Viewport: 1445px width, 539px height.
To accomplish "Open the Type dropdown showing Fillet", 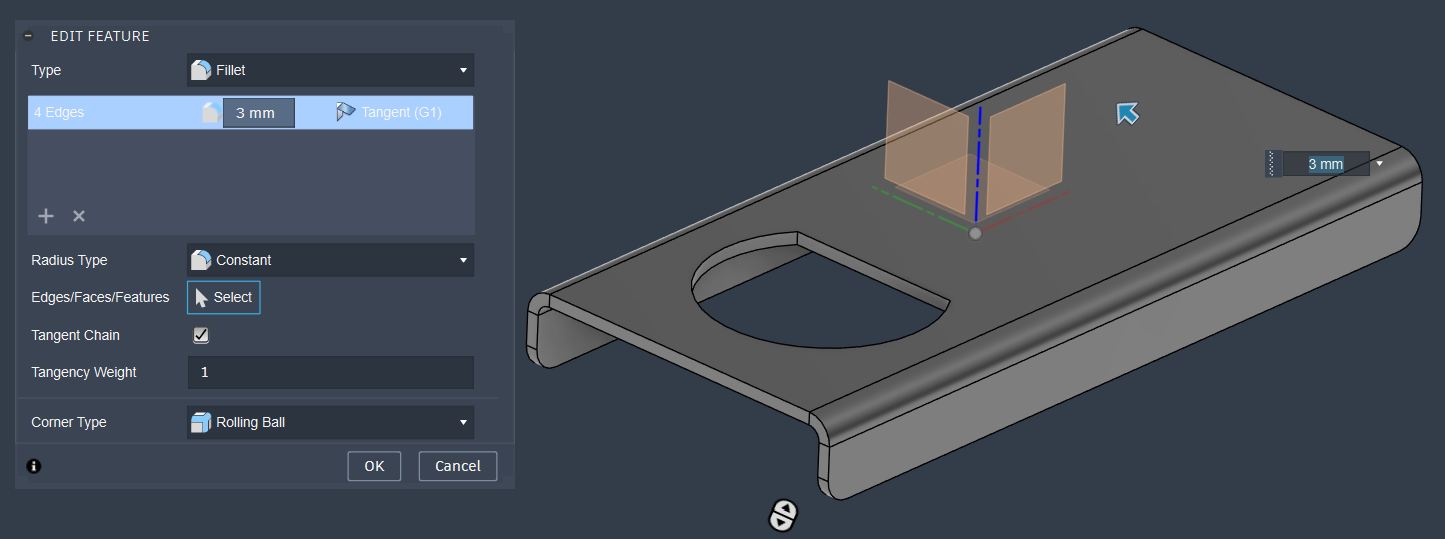I will pyautogui.click(x=331, y=70).
